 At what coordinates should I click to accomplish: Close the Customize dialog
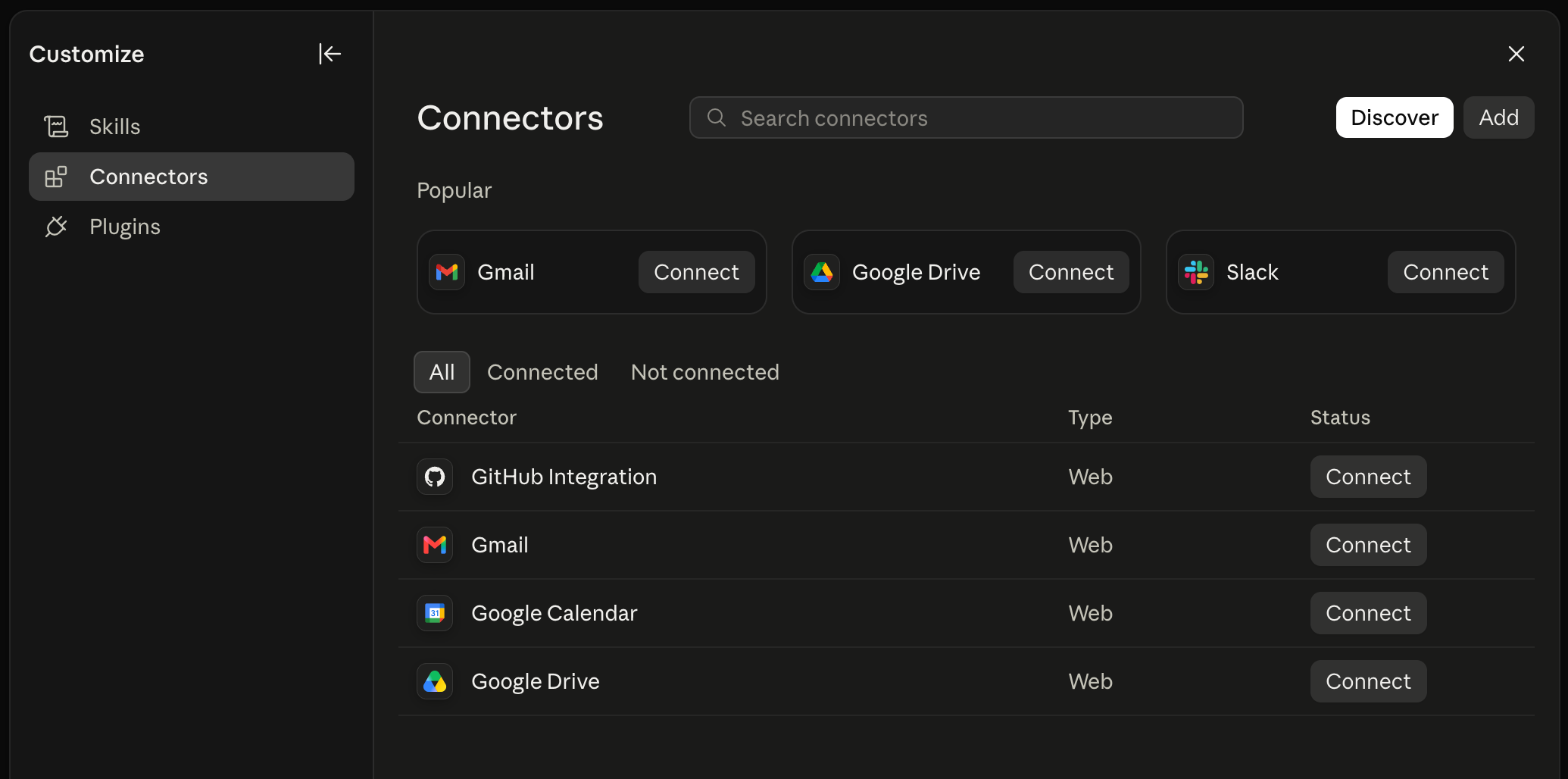[x=1516, y=54]
